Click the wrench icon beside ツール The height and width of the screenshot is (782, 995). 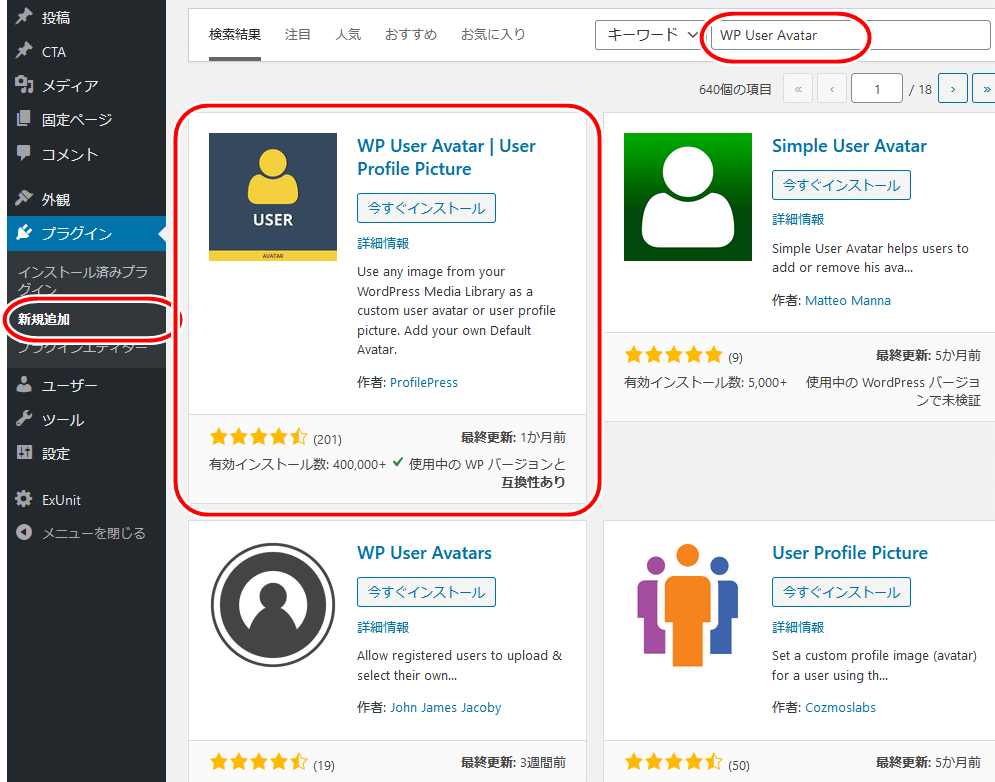pyautogui.click(x=24, y=419)
